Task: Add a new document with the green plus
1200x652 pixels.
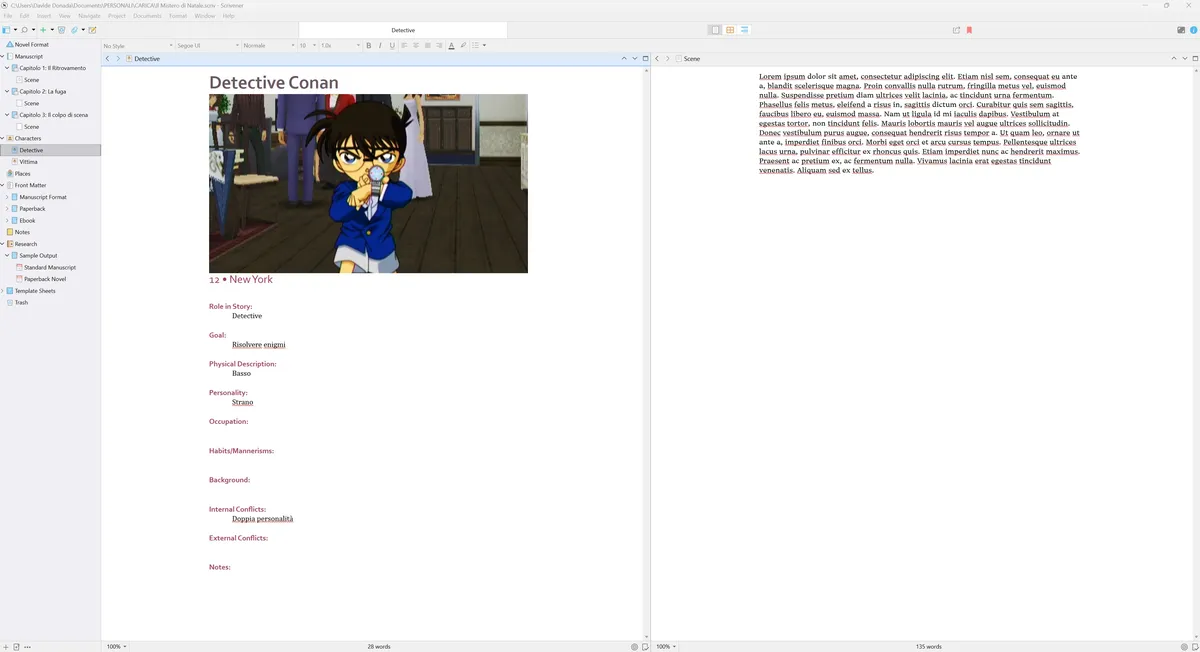Action: click(x=43, y=30)
